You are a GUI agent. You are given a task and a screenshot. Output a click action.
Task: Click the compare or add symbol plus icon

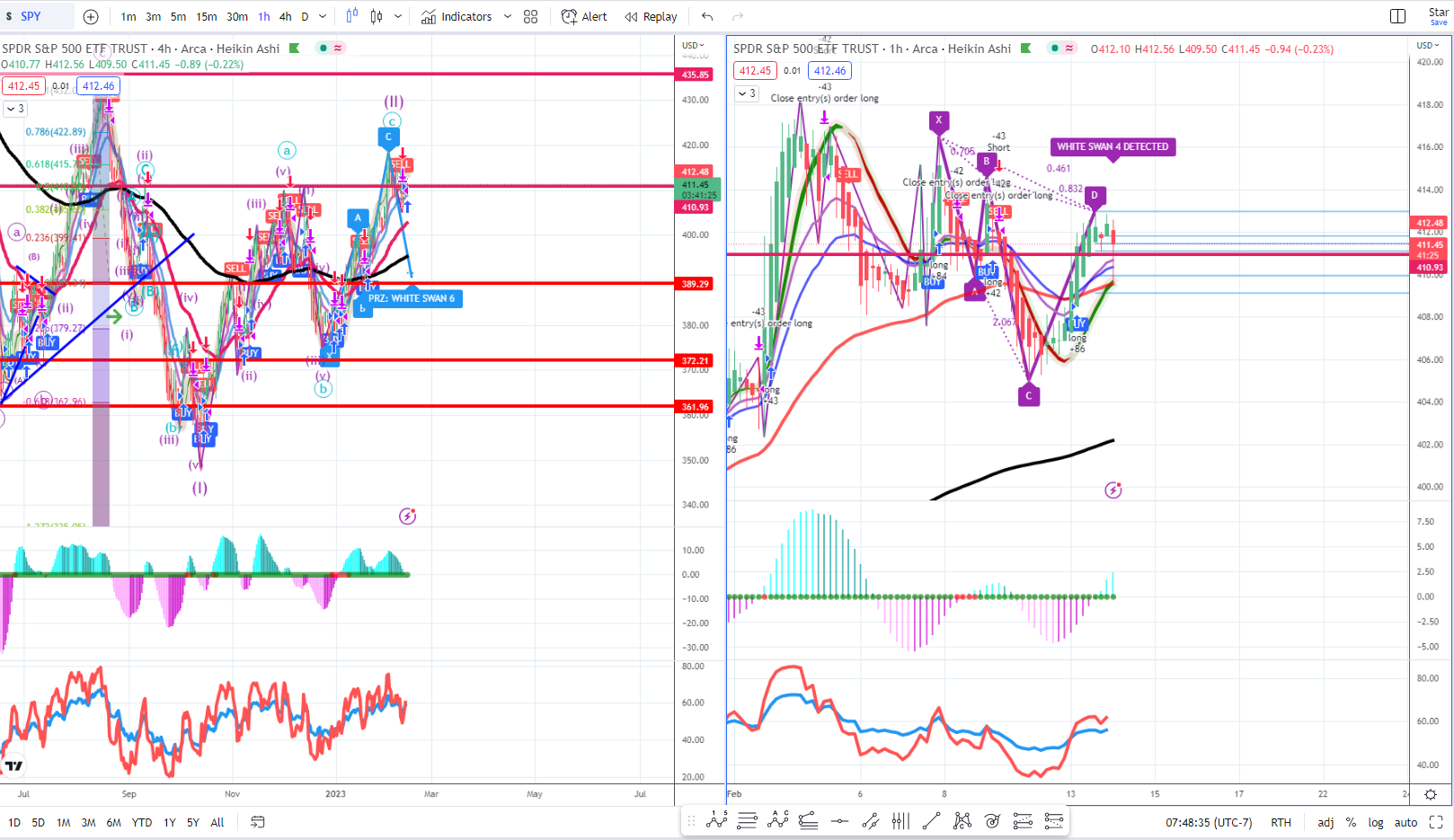pyautogui.click(x=91, y=16)
